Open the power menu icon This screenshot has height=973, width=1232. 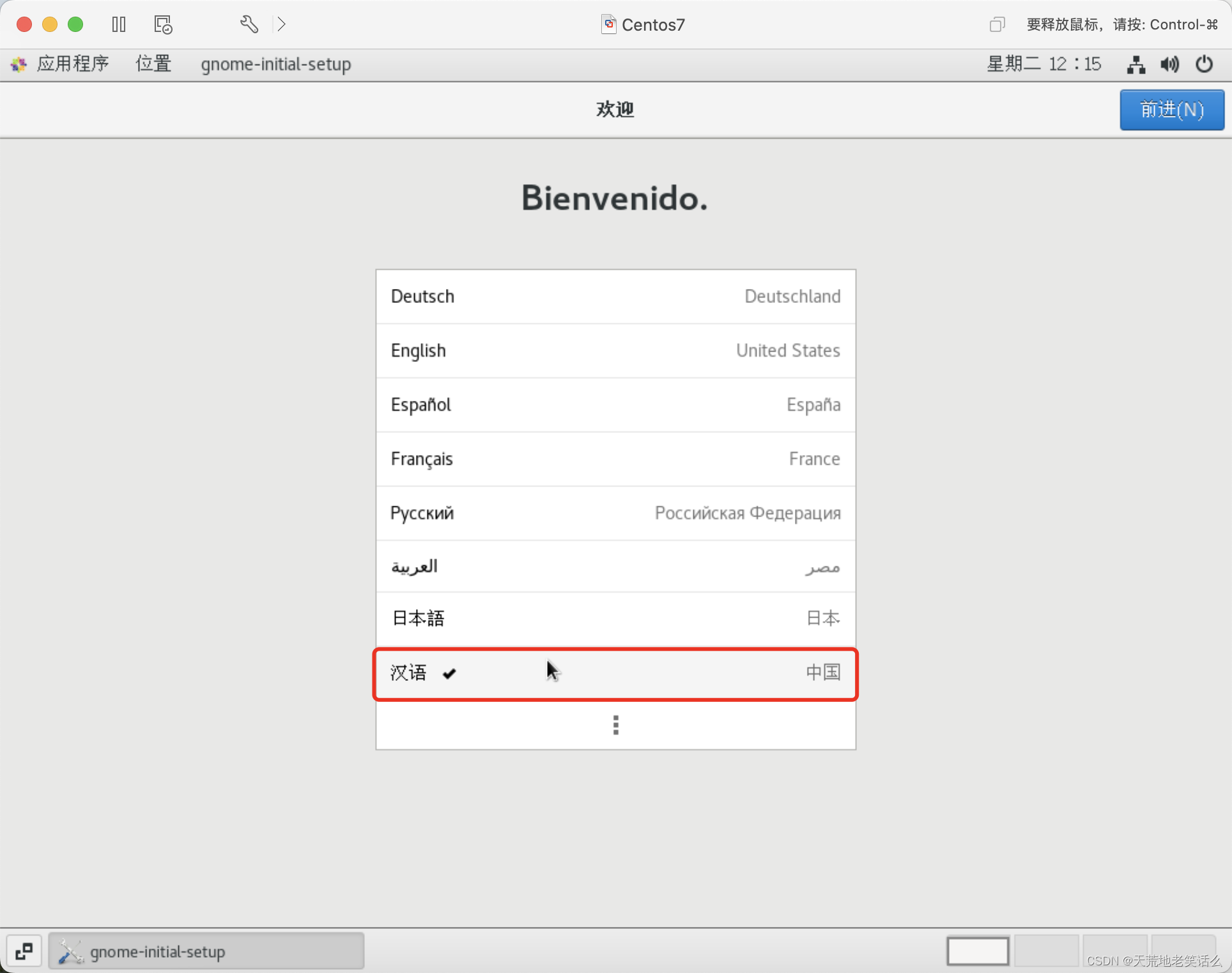click(x=1204, y=64)
